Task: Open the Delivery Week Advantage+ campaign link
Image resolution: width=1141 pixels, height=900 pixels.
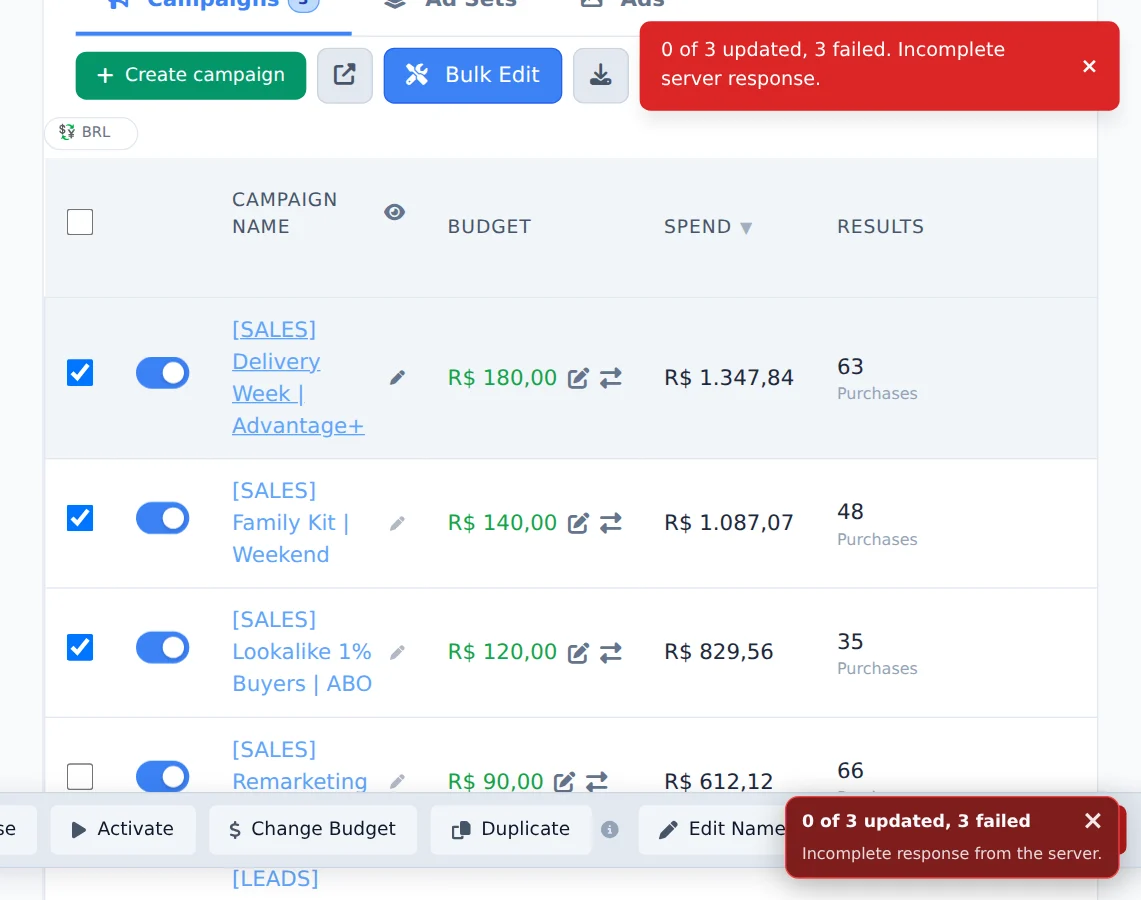Action: [x=298, y=378]
